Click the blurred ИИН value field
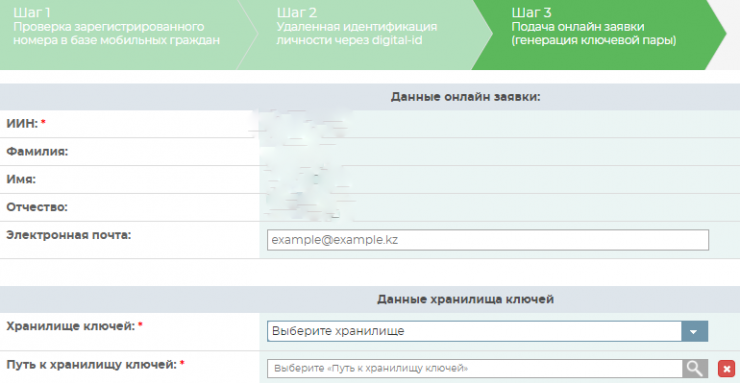Image resolution: width=740 pixels, height=383 pixels. pos(499,124)
